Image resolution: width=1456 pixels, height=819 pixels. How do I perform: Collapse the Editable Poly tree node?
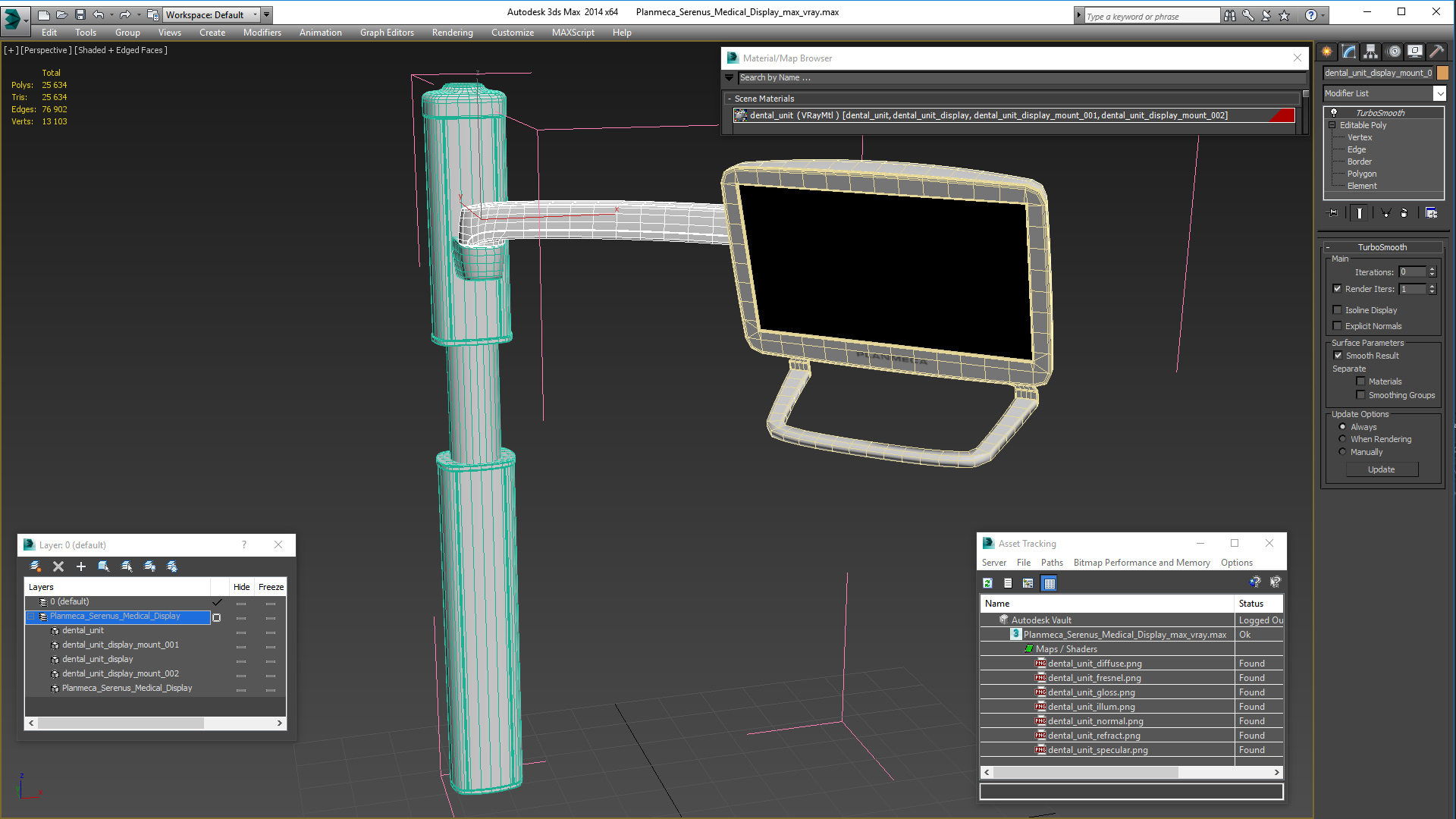click(x=1332, y=125)
